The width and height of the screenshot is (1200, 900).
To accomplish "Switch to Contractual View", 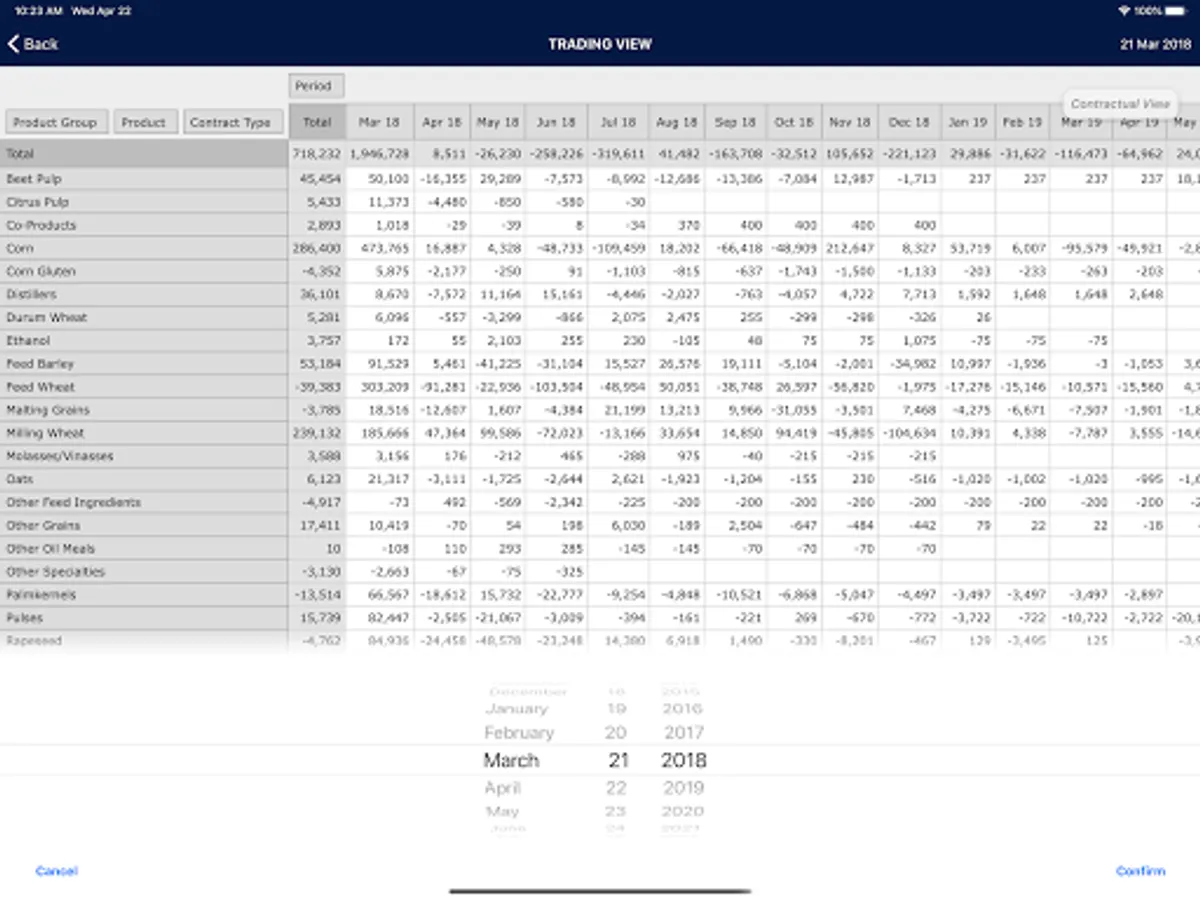I will coord(1119,104).
